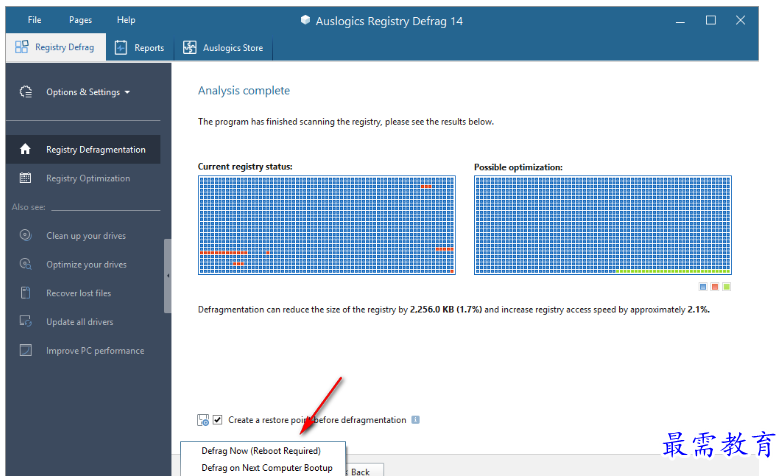Open Improve PC performance link
Viewport: 784px width, 476px height.
95,351
